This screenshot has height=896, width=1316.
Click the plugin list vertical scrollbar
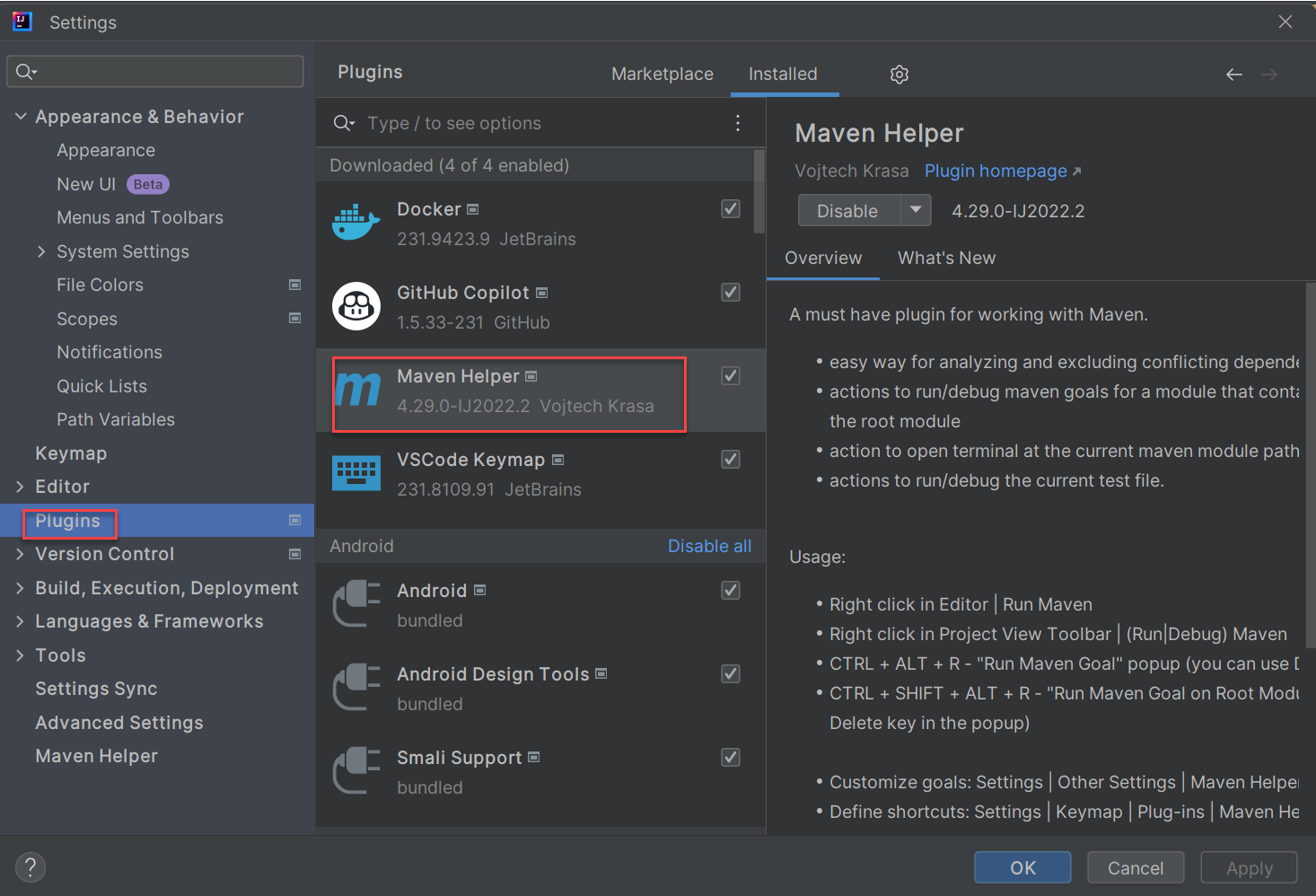coord(759,193)
